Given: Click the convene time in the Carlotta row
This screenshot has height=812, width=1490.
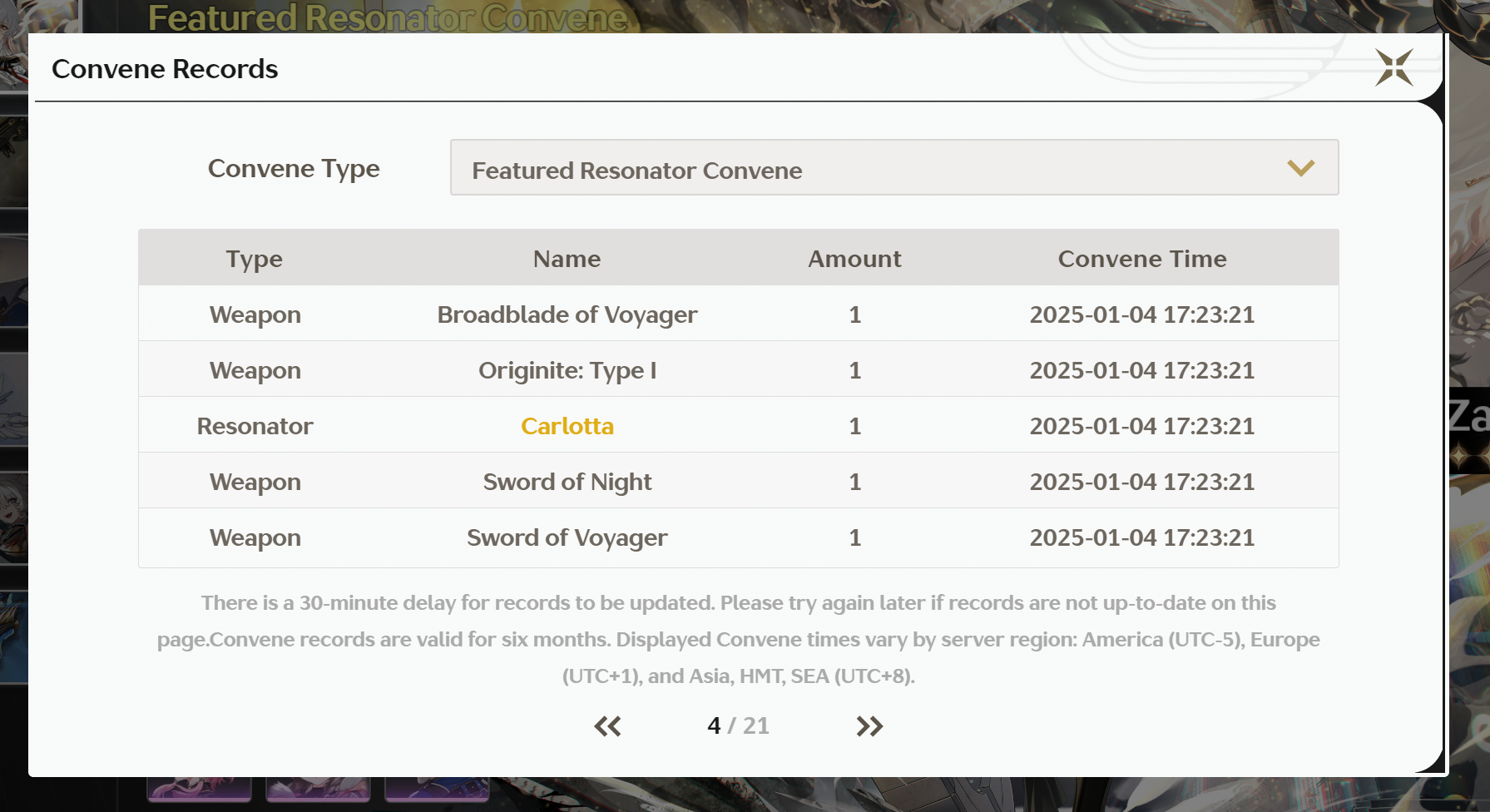Looking at the screenshot, I should [x=1142, y=426].
